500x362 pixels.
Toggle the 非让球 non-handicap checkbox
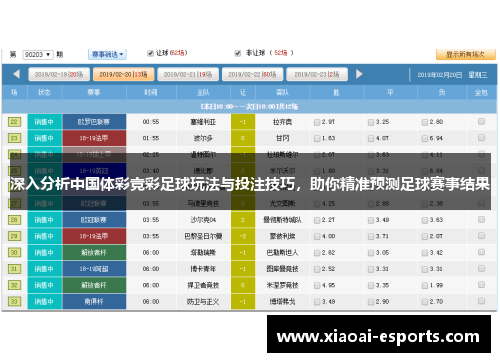[238, 53]
